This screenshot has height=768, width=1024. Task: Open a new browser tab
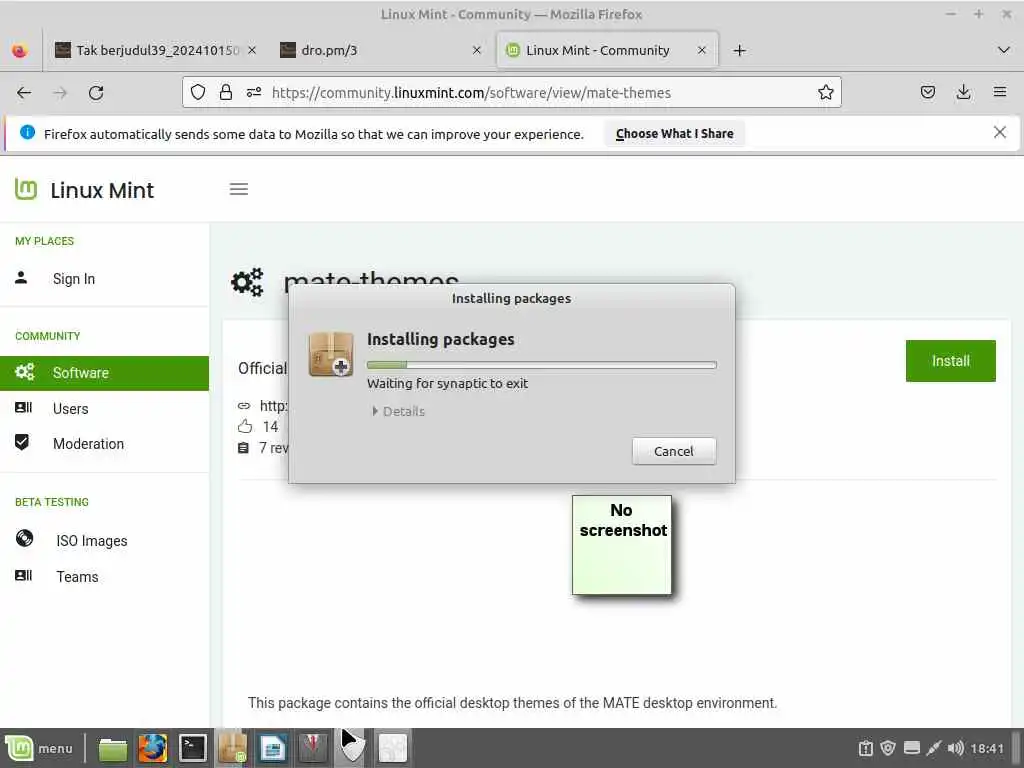click(739, 50)
